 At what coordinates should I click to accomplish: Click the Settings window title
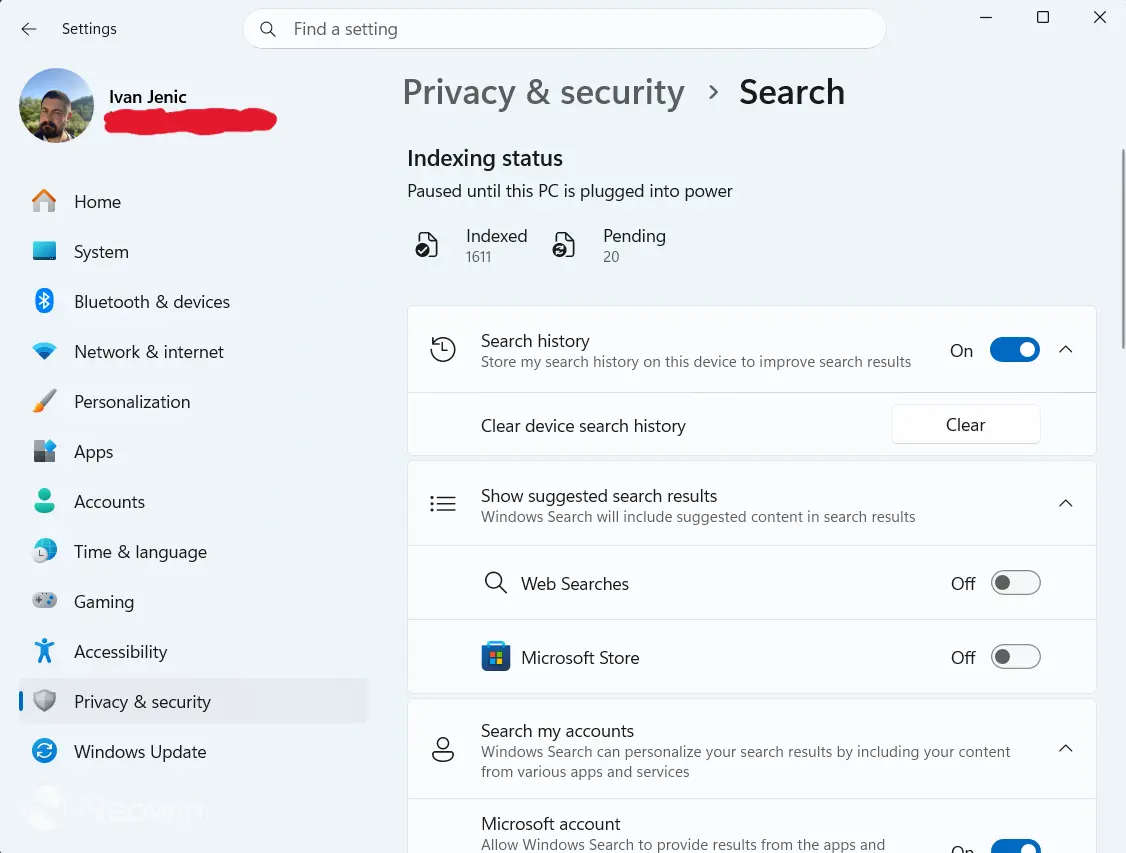(89, 29)
